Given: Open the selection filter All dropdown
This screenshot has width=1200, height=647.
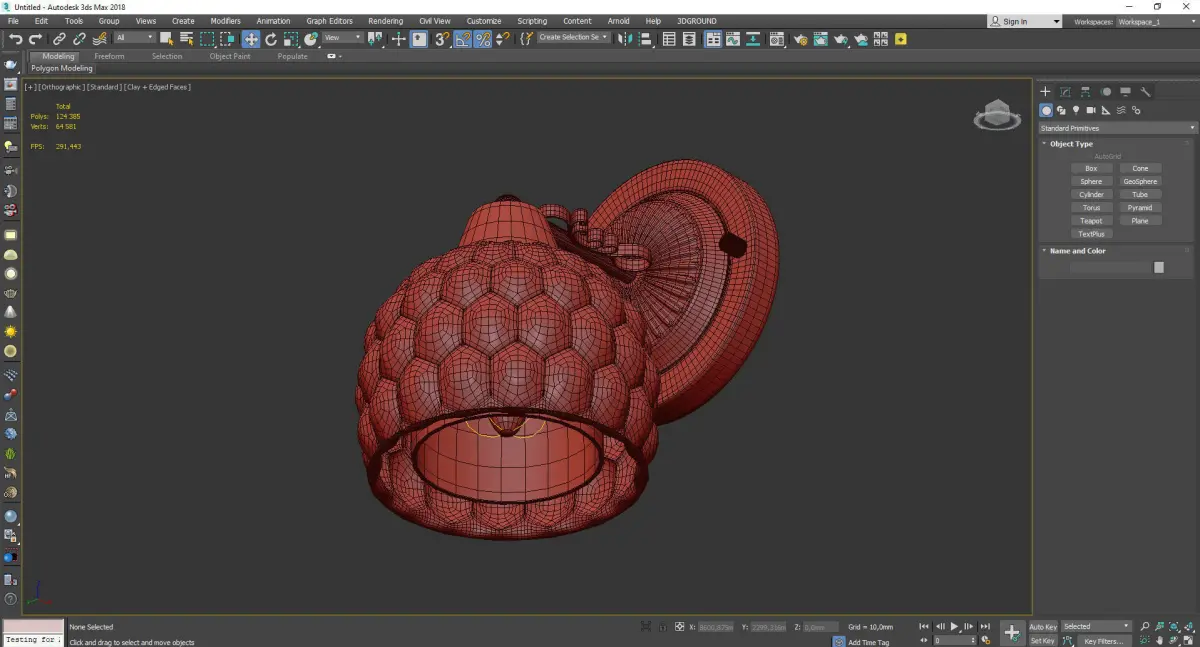Looking at the screenshot, I should [x=134, y=38].
